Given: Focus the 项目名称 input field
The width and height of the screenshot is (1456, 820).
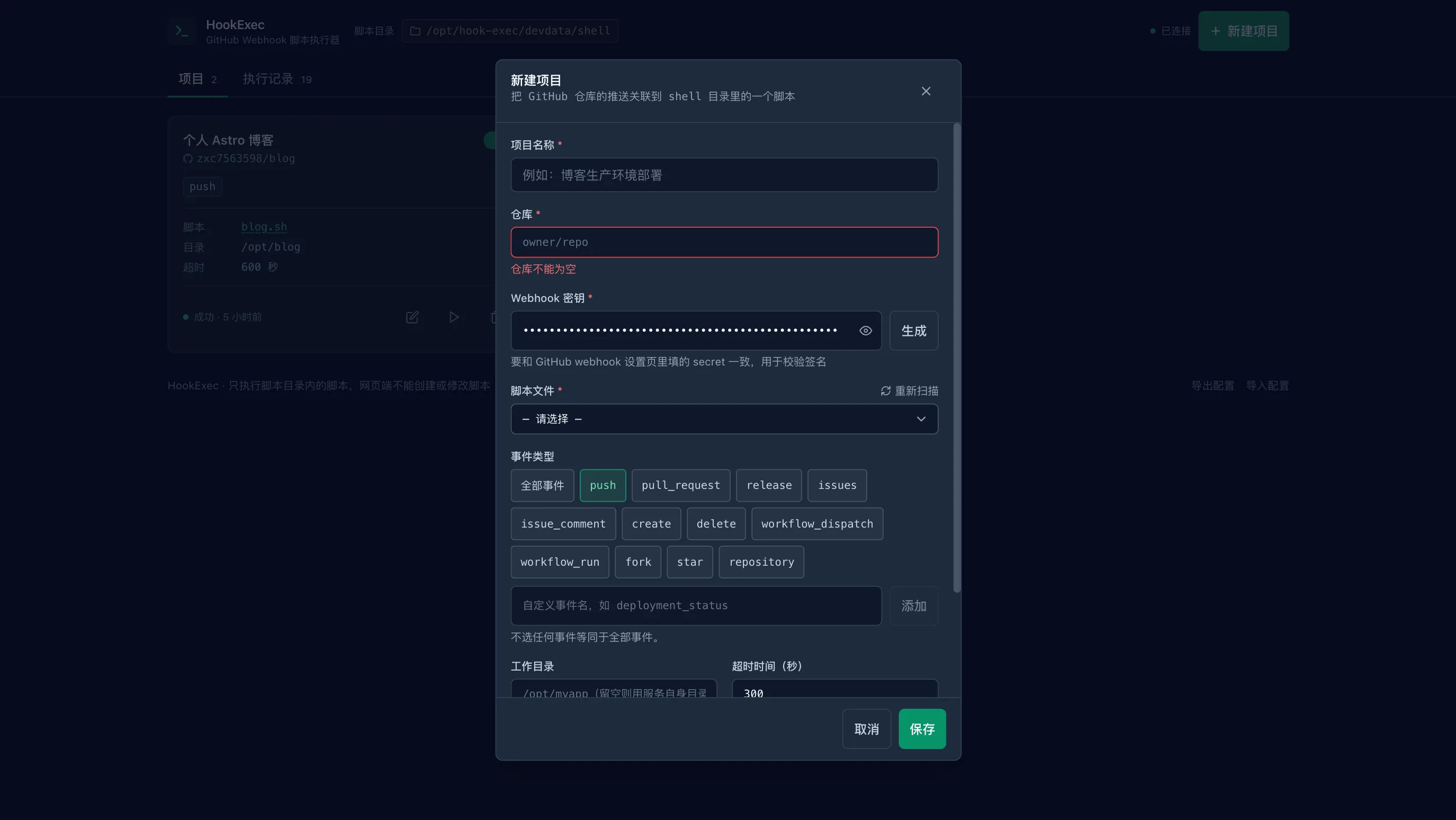Looking at the screenshot, I should point(724,175).
